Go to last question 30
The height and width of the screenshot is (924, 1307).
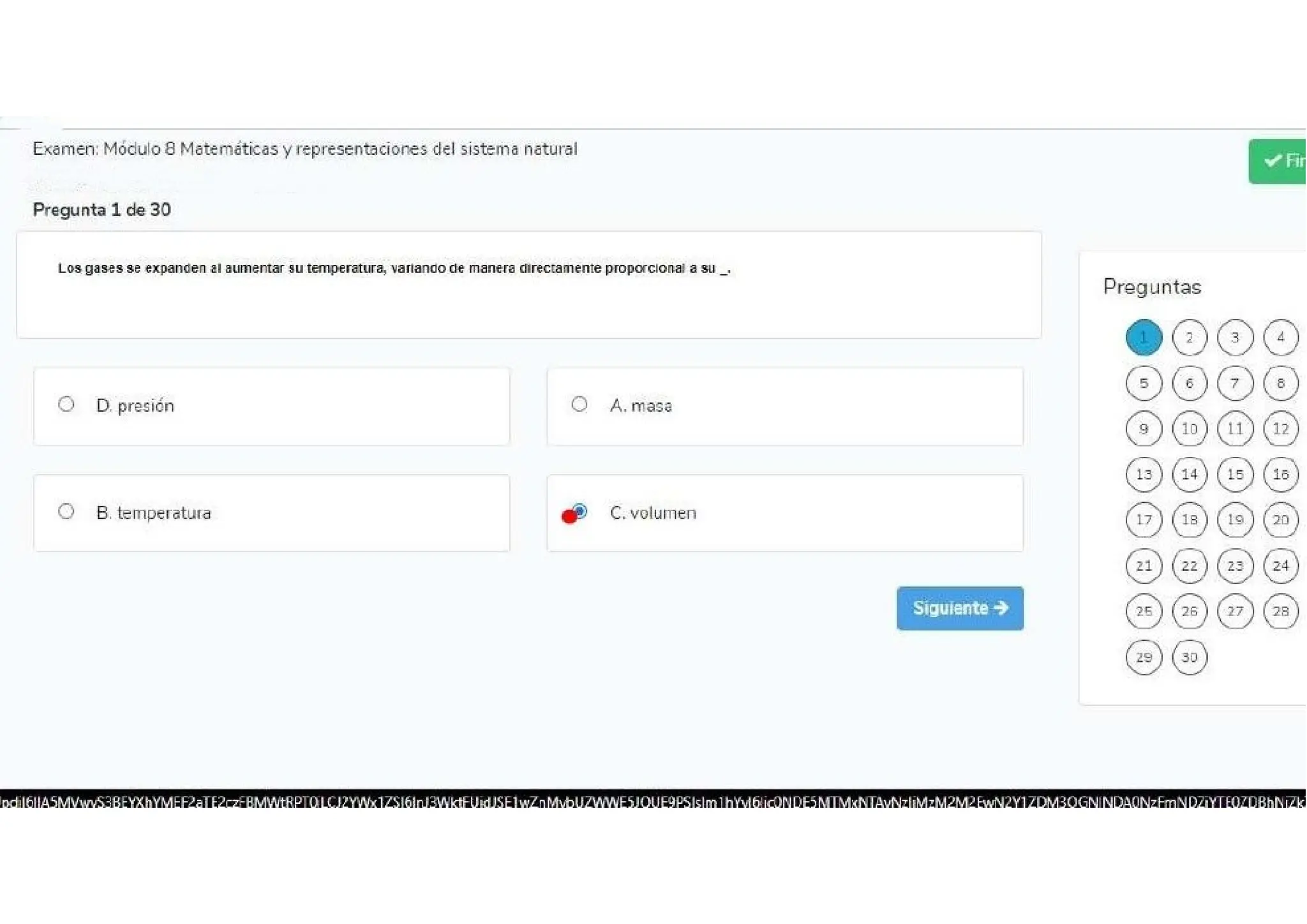pyautogui.click(x=1189, y=657)
